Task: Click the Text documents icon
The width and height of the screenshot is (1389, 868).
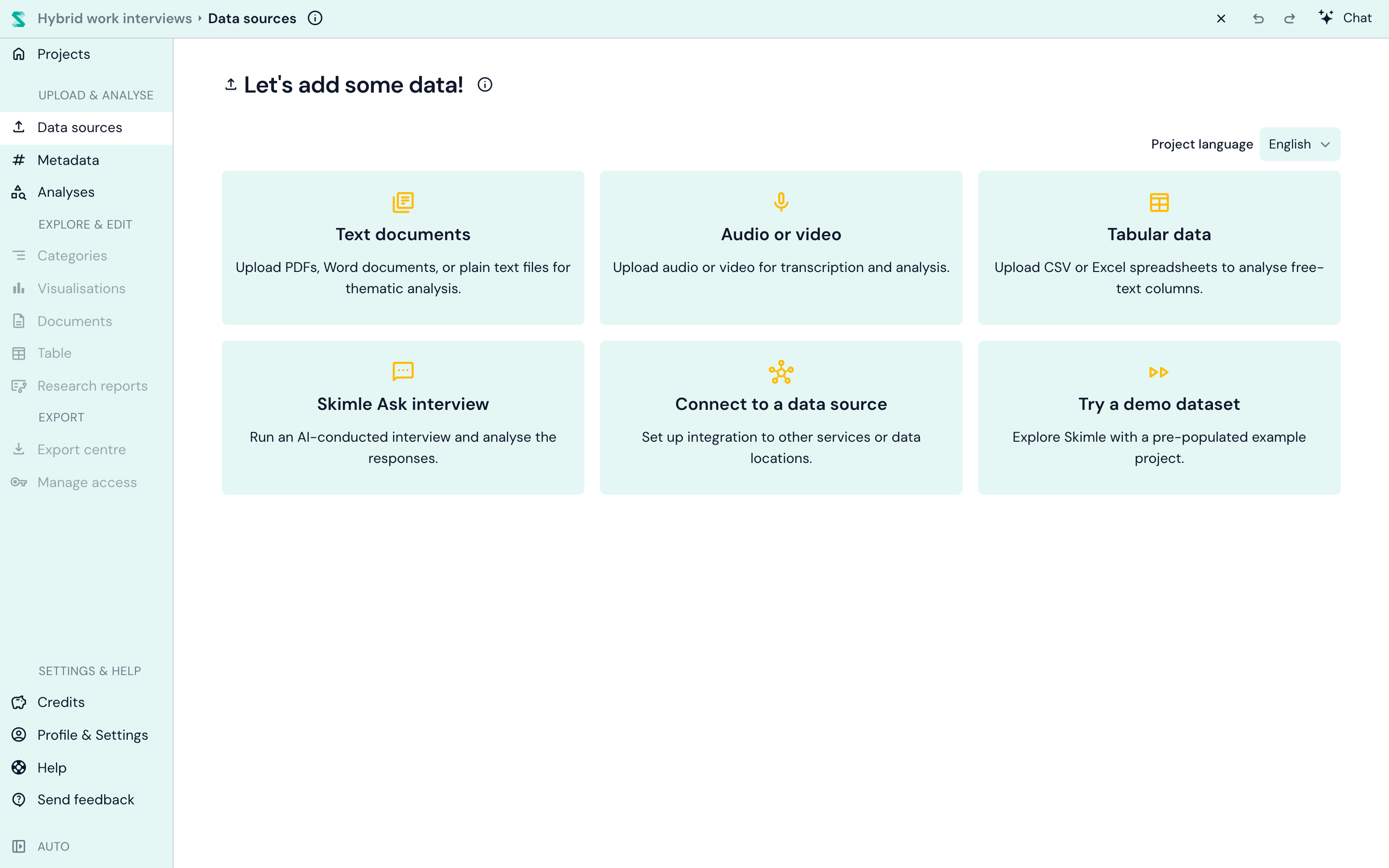Action: (403, 202)
